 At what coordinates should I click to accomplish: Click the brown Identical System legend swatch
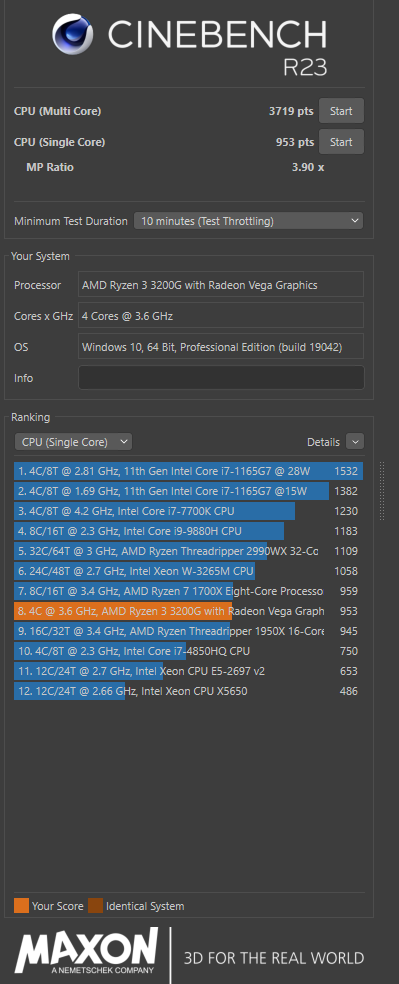coord(95,906)
